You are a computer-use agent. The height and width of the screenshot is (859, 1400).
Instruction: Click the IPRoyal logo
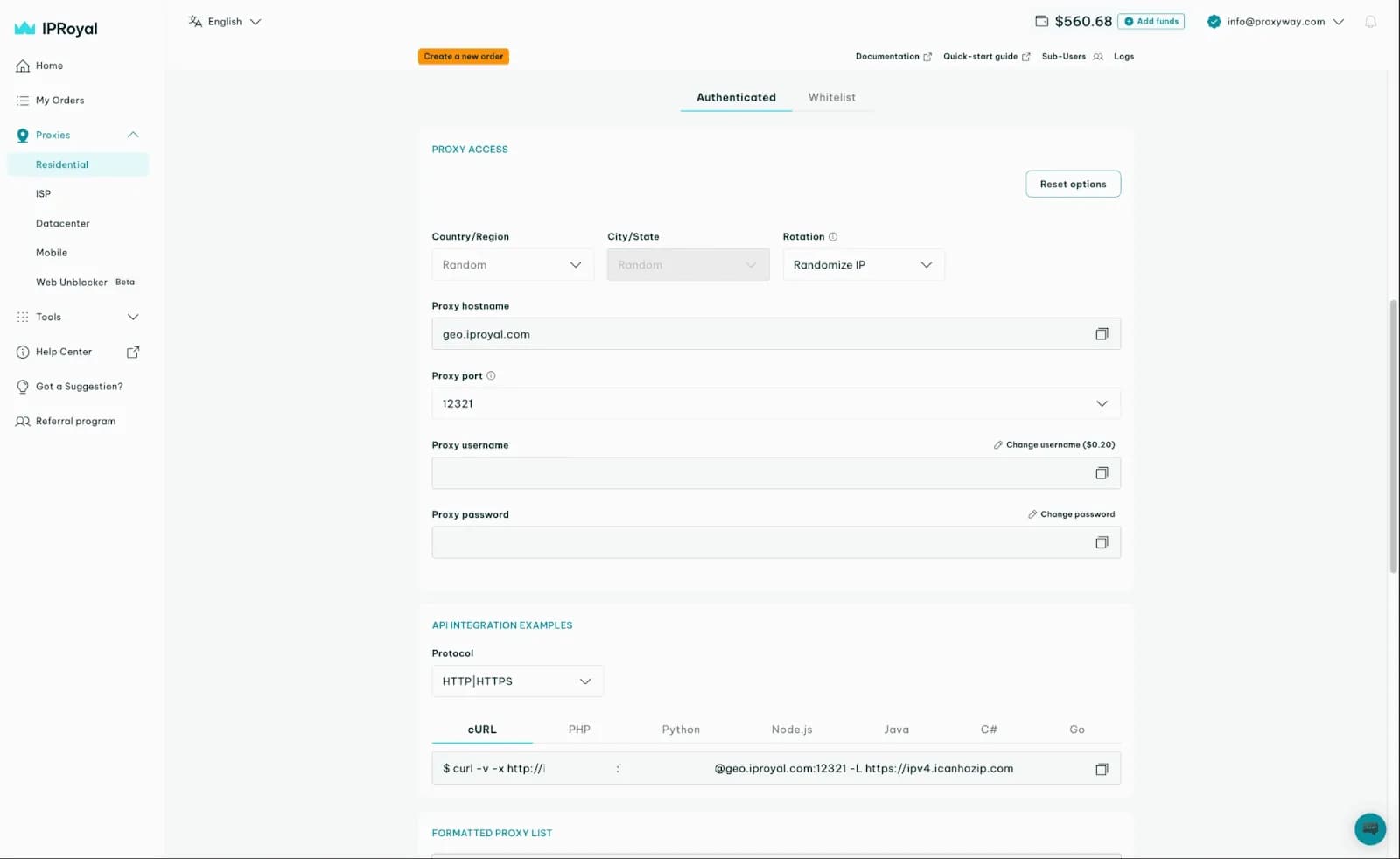pos(54,27)
